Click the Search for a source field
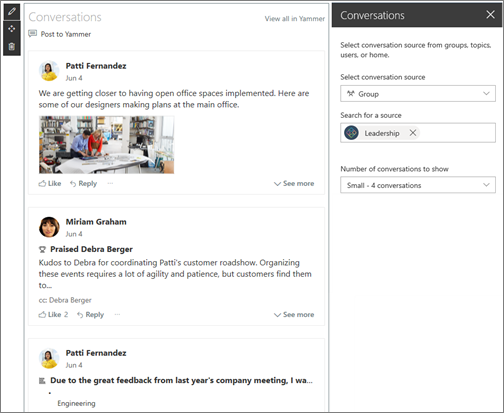 coord(418,133)
